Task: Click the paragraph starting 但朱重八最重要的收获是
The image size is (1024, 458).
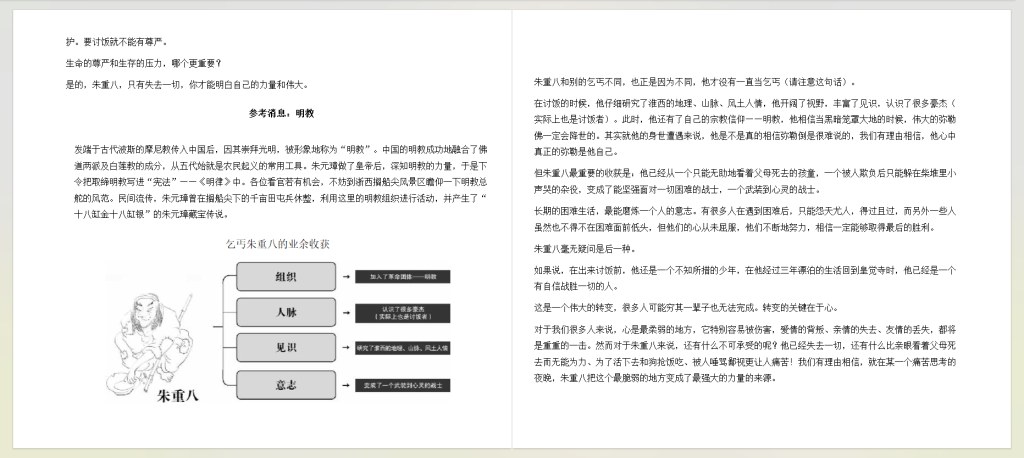Action: pyautogui.click(x=744, y=180)
